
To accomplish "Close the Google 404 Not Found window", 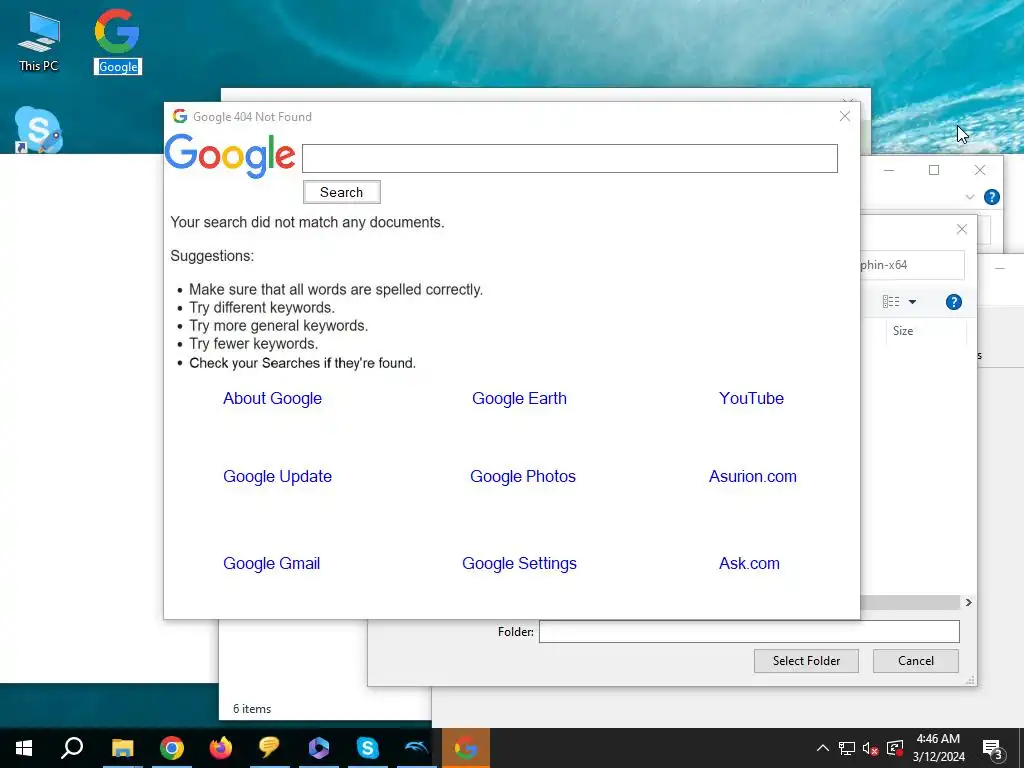I will (844, 116).
